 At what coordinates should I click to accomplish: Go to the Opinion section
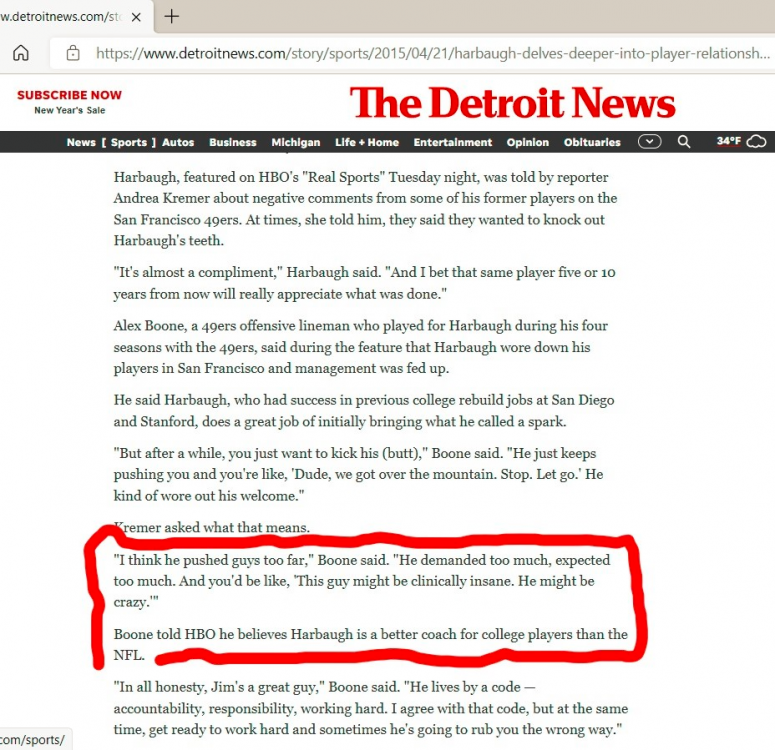tap(527, 142)
